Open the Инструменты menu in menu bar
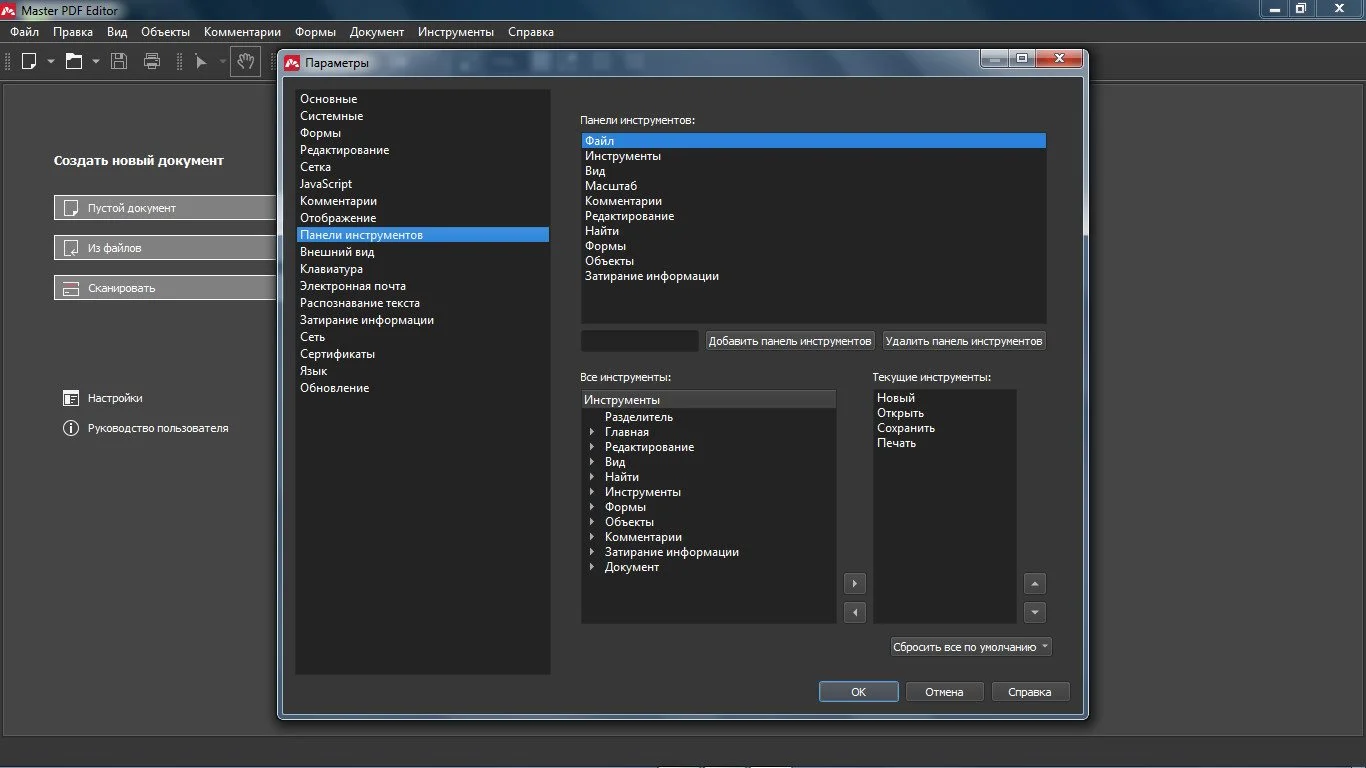 point(456,32)
